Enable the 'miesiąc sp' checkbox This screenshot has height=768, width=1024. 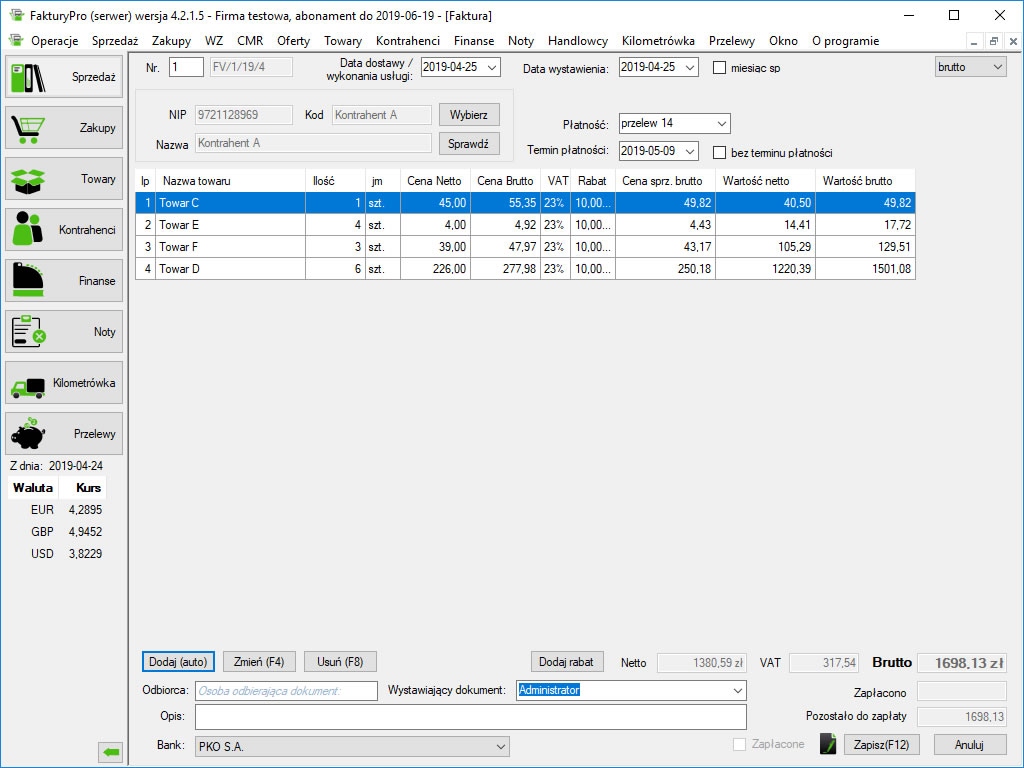(x=719, y=68)
